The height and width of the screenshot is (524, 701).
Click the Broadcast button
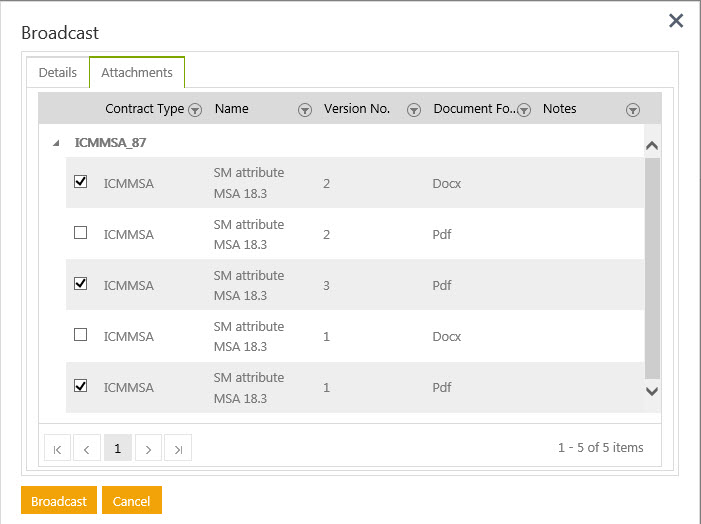[59, 501]
